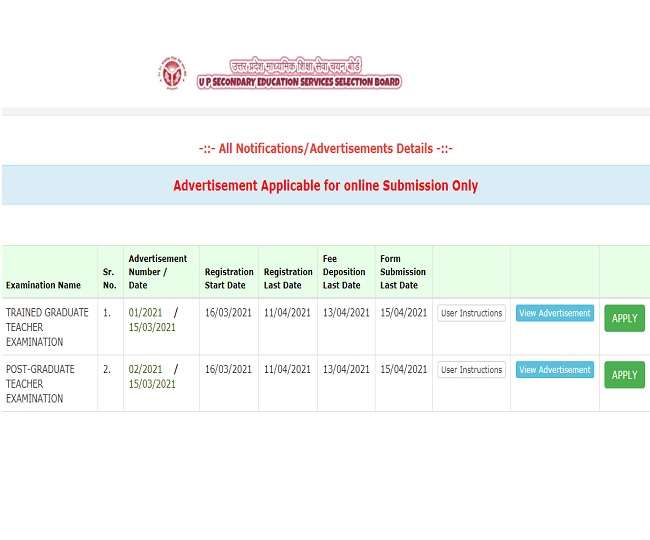This screenshot has width=650, height=540.
Task: Click 'Form Submission Last Date' column header
Action: point(403,272)
